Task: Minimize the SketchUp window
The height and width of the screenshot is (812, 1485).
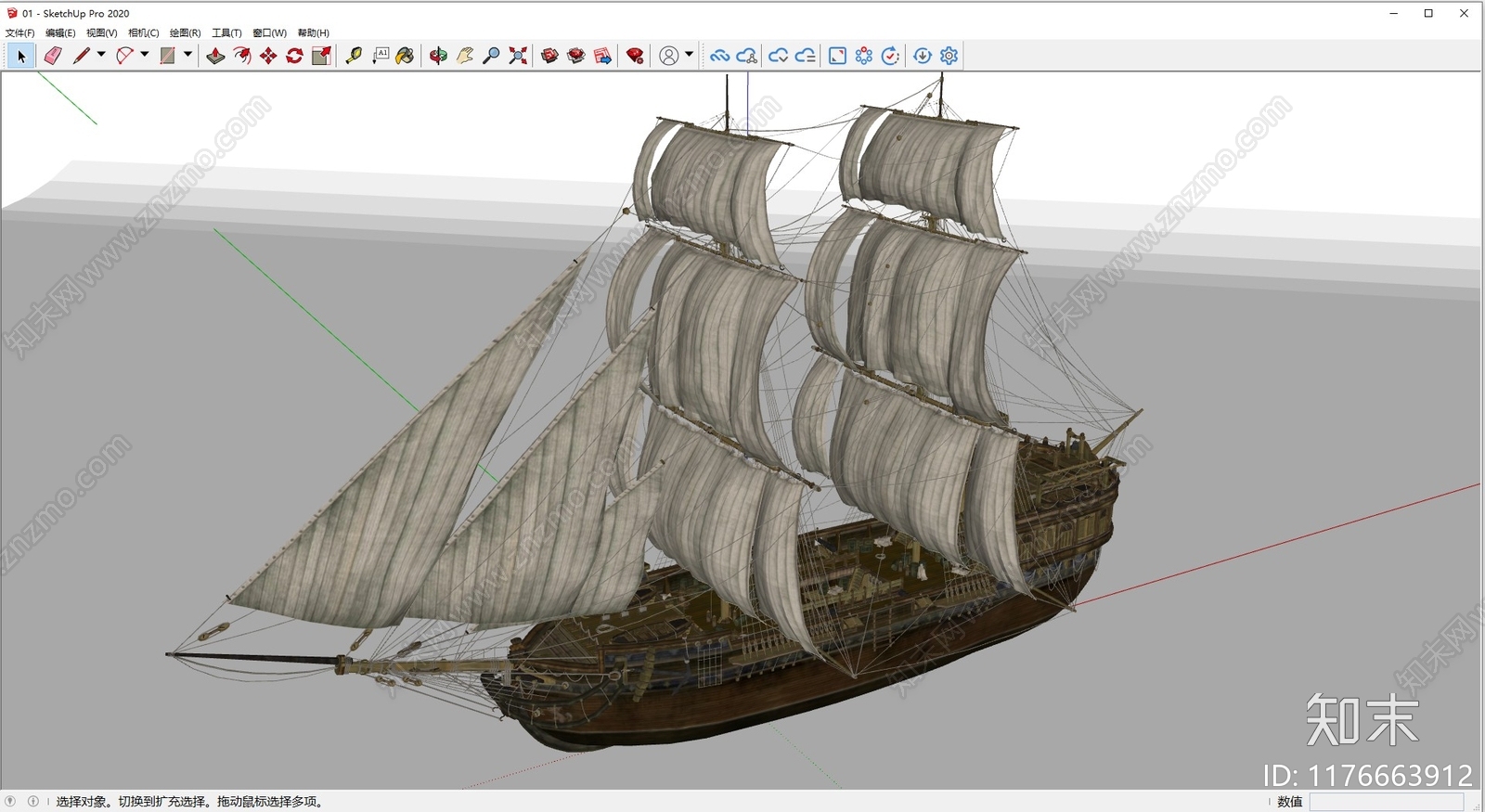Action: pyautogui.click(x=1393, y=13)
